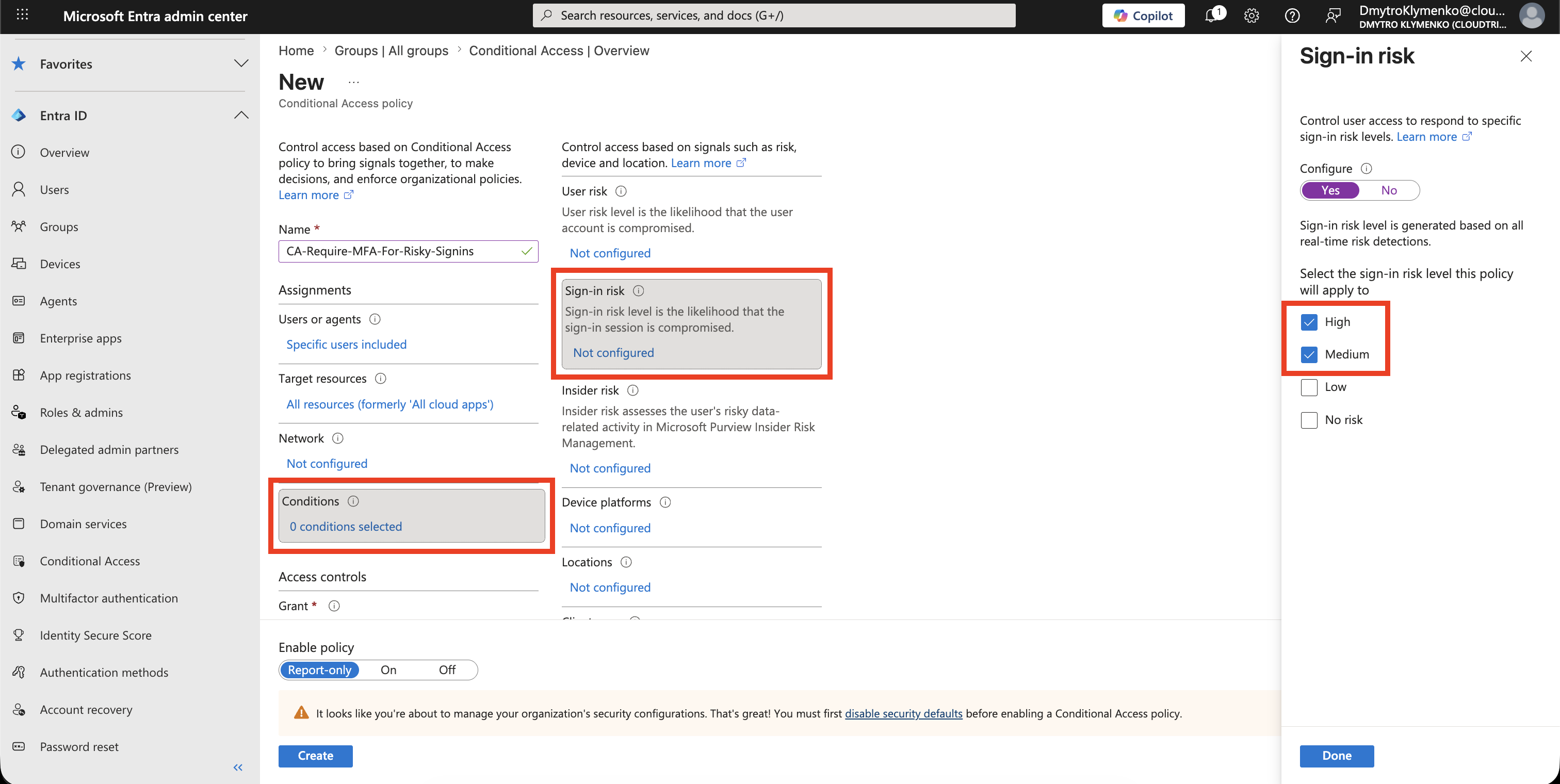1560x784 pixels.
Task: Open the app launcher waffle icon
Action: [x=22, y=14]
